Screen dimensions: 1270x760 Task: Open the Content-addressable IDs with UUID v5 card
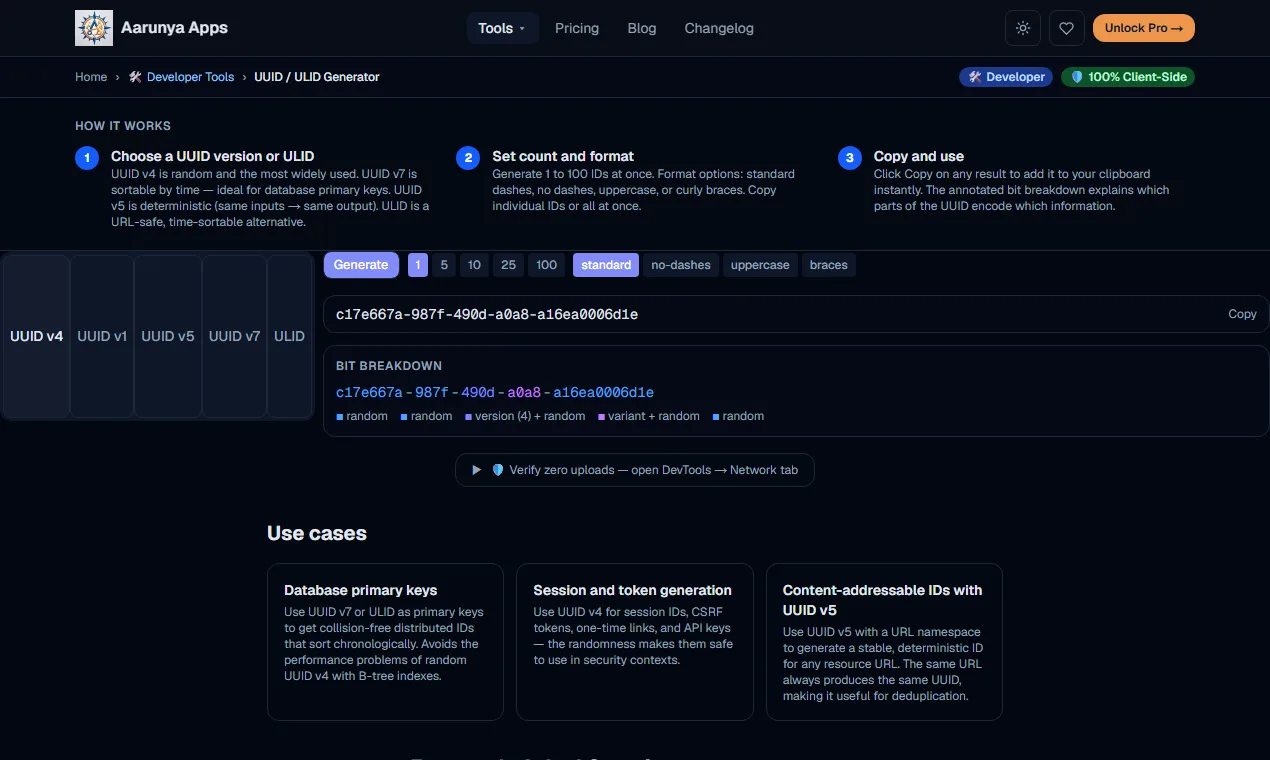click(x=884, y=642)
